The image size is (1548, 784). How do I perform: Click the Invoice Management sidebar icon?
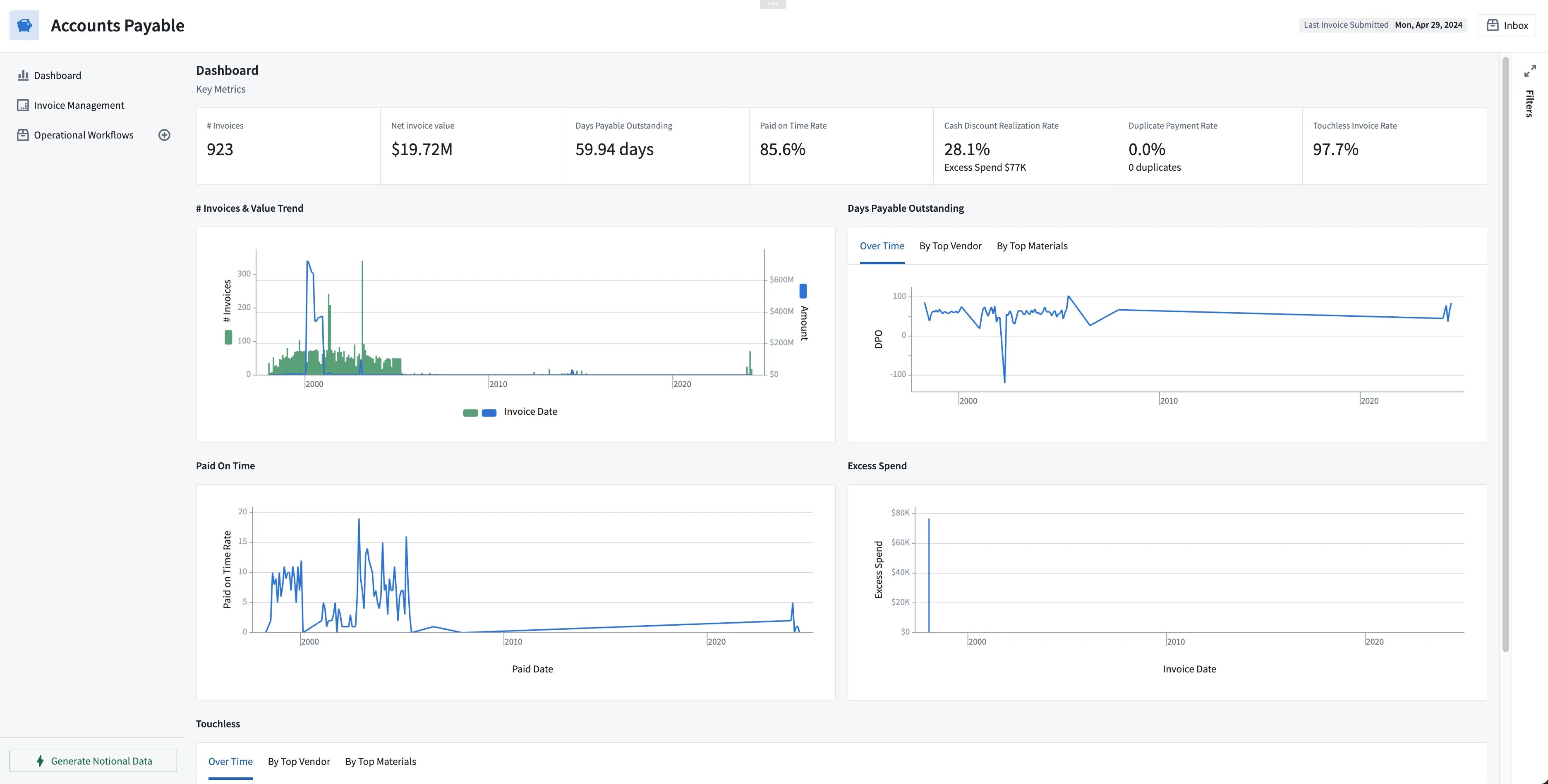point(23,105)
